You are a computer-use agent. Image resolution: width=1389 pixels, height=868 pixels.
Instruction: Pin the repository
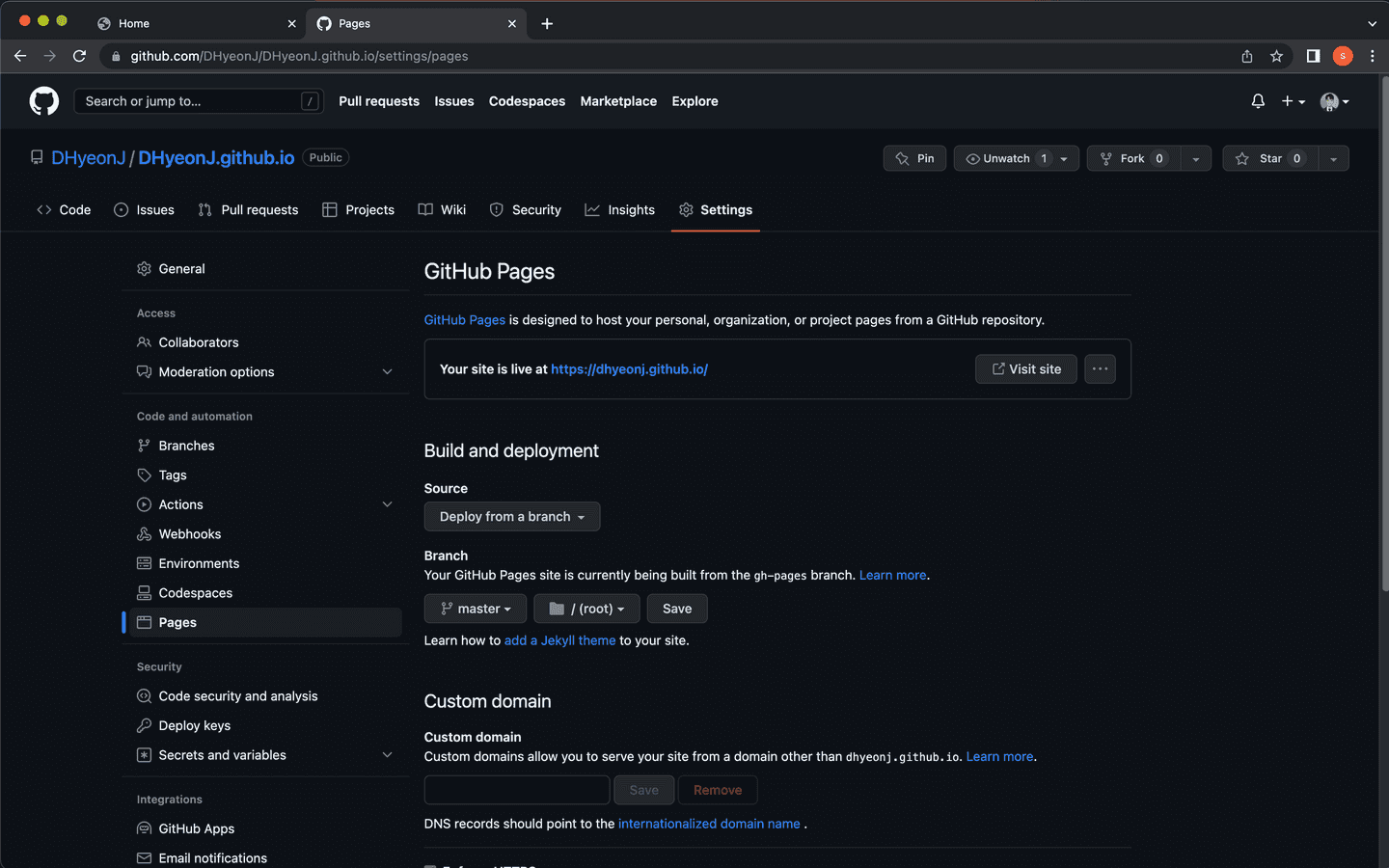[914, 158]
